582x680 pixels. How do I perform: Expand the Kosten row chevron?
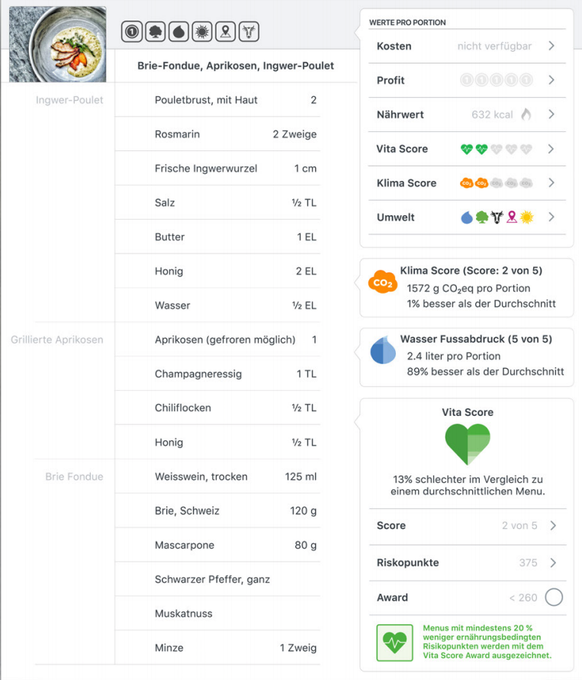pos(551,46)
